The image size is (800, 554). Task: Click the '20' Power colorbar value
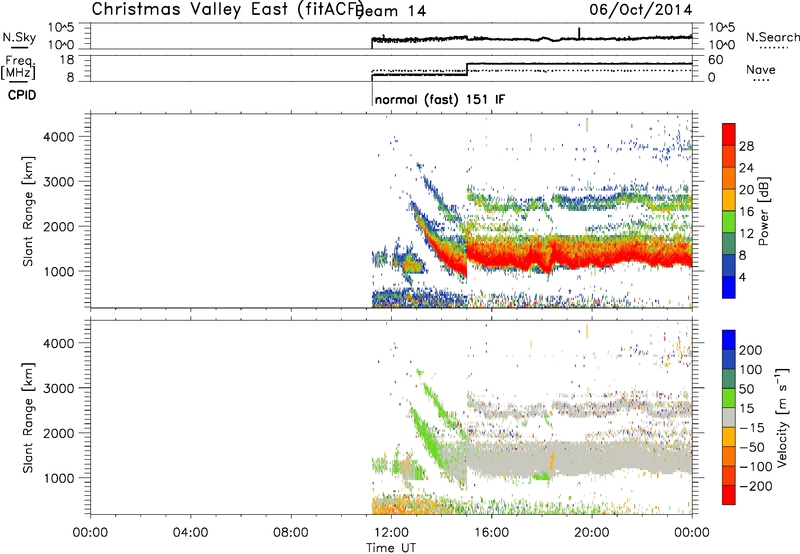(746, 190)
